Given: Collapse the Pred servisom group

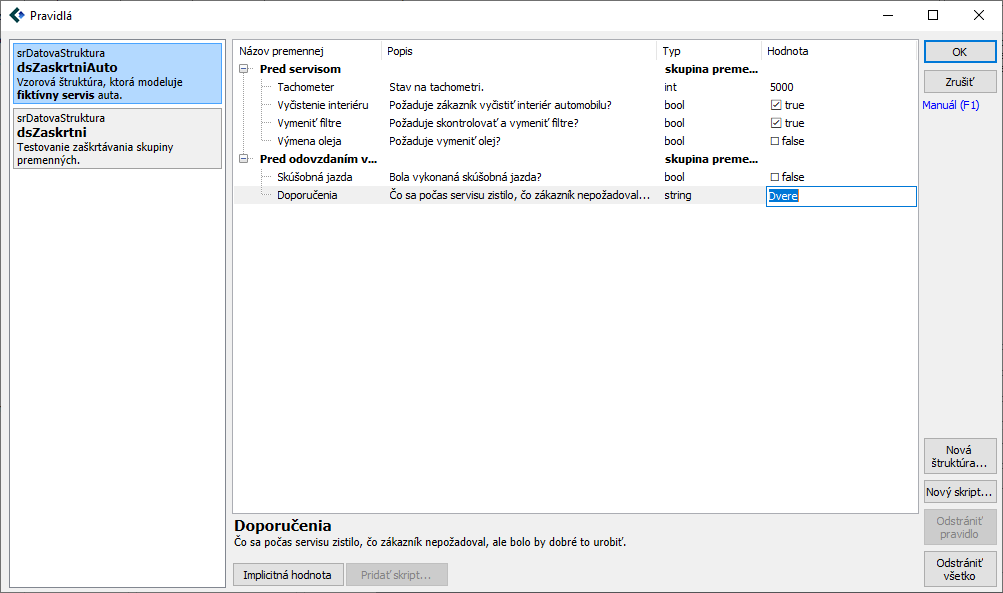Looking at the screenshot, I should (245, 69).
